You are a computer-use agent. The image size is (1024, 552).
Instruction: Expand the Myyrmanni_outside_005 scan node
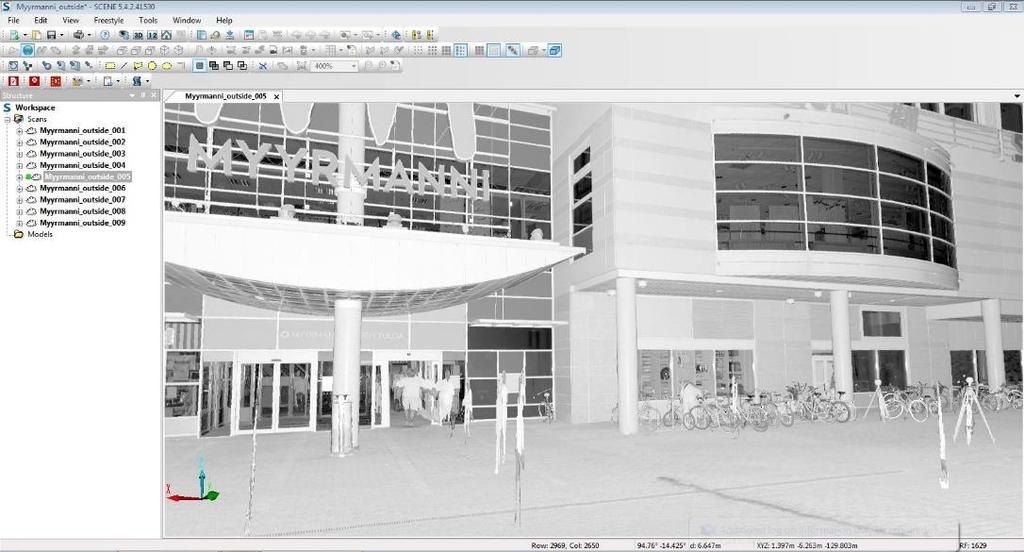20,177
